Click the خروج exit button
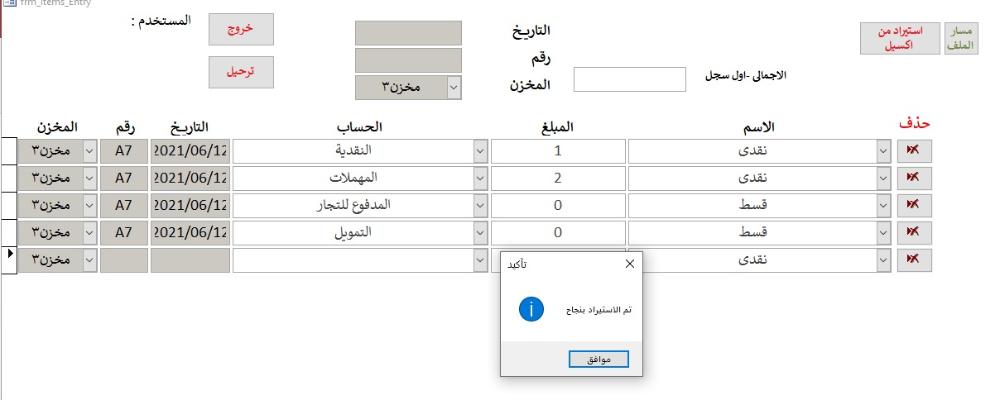The image size is (1000, 400). 241,29
